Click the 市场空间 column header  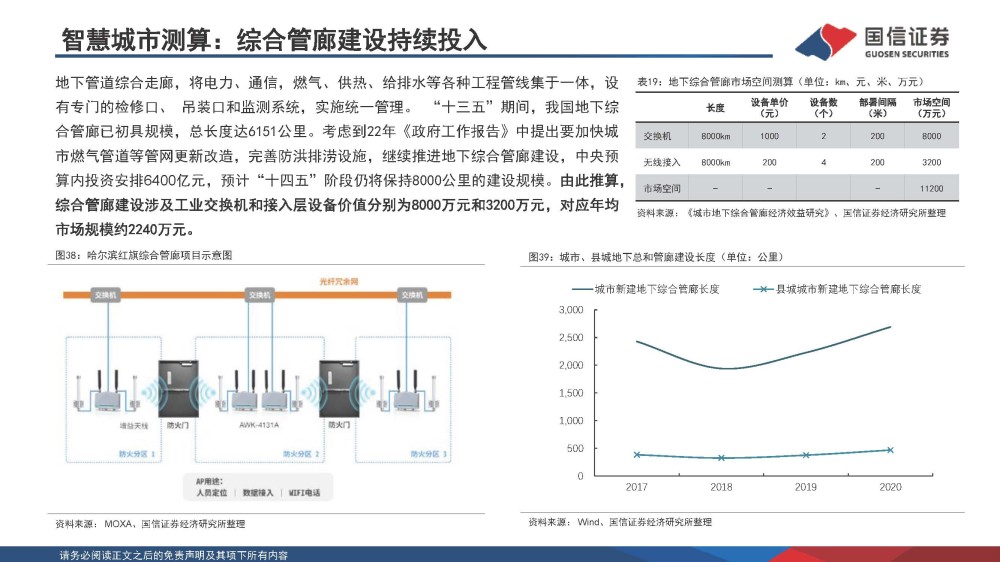point(931,107)
